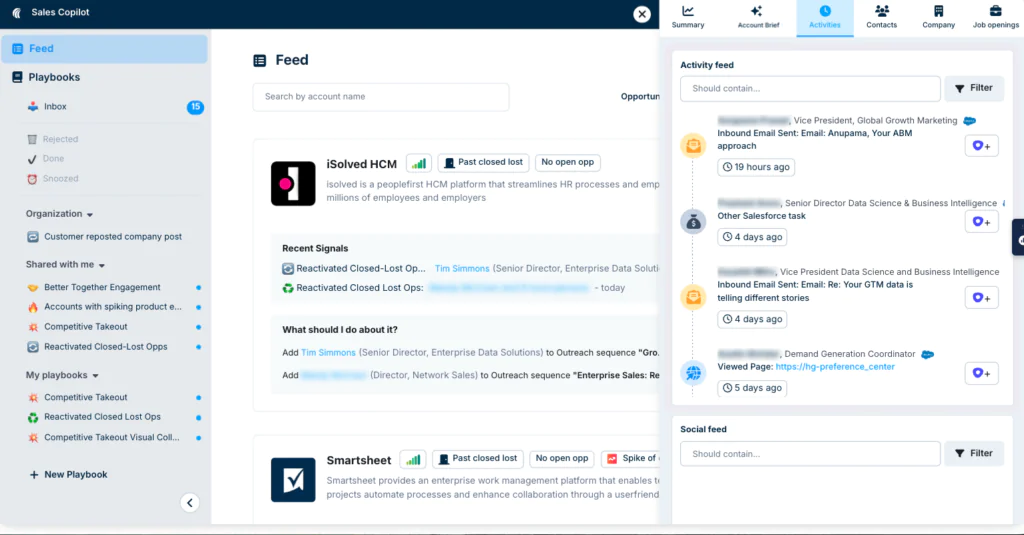Click the 19 hours ago timestamp

click(756, 167)
